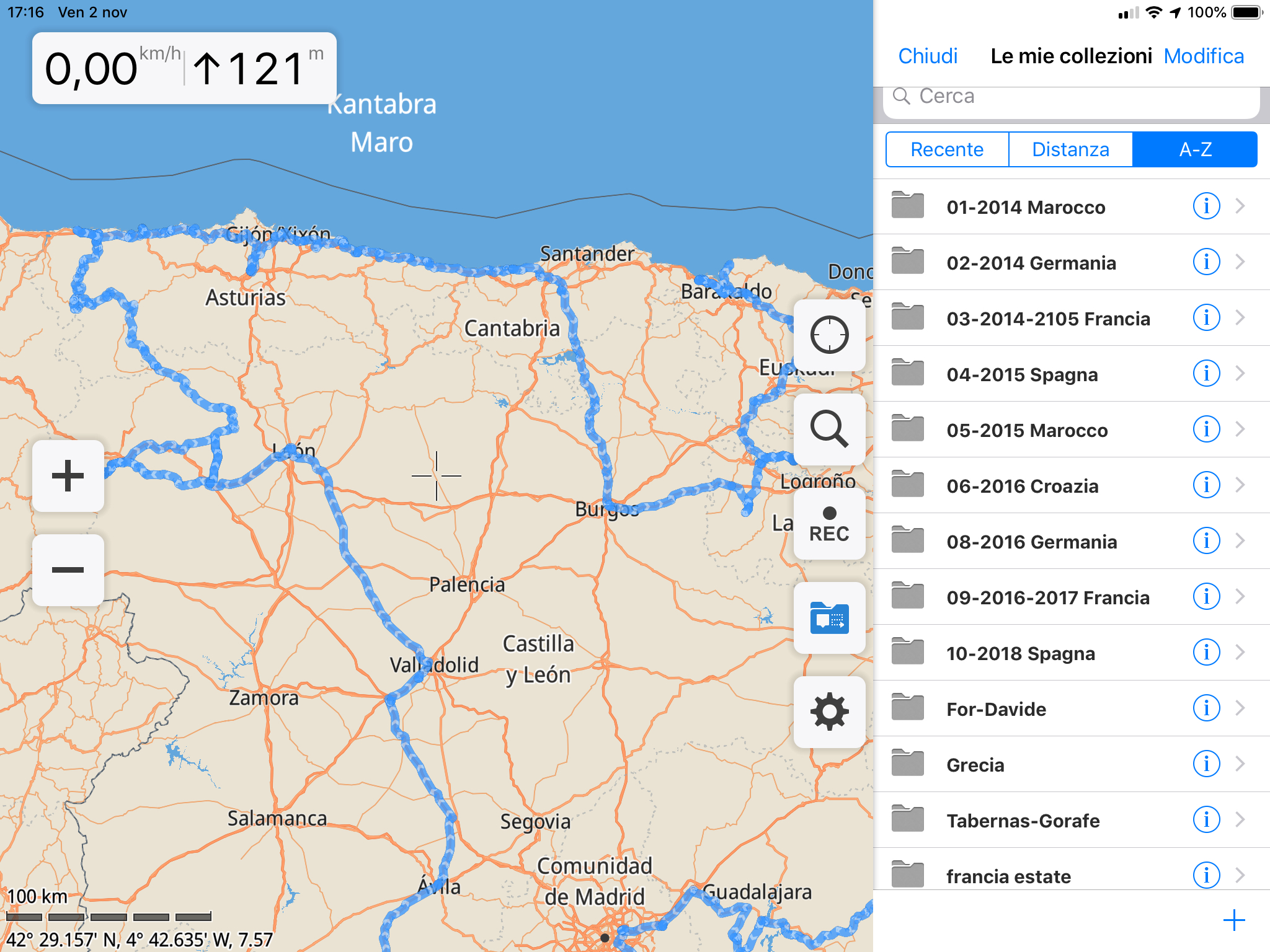Image resolution: width=1270 pixels, height=952 pixels.
Task: Sort collections by Distanza
Action: click(x=1070, y=149)
